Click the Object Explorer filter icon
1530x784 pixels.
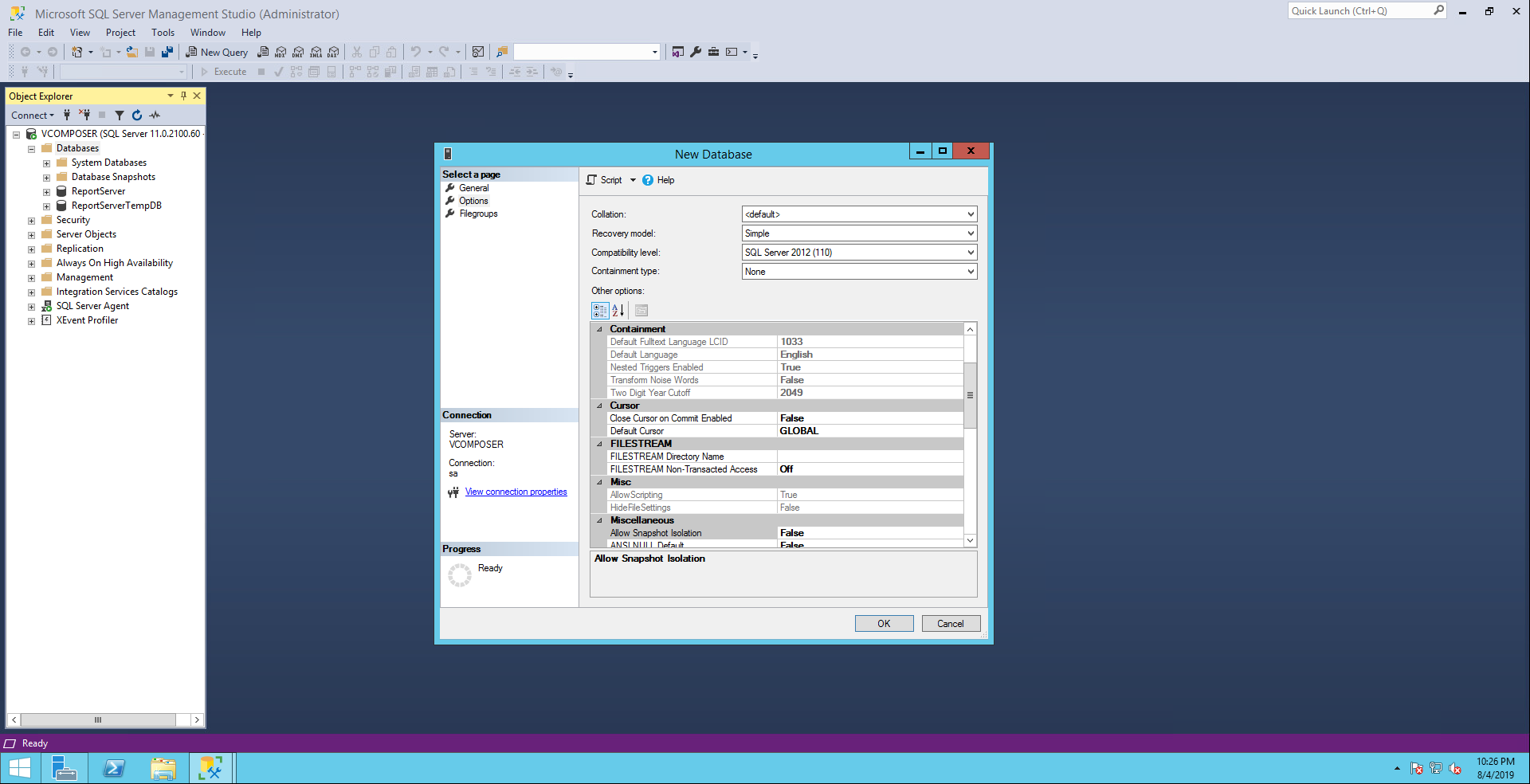pyautogui.click(x=120, y=116)
